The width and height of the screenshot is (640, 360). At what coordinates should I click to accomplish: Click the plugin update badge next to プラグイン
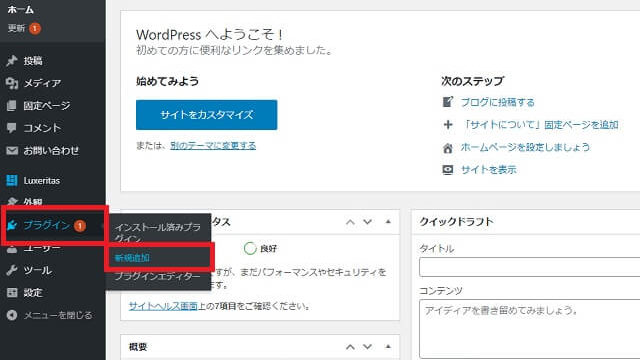80,225
